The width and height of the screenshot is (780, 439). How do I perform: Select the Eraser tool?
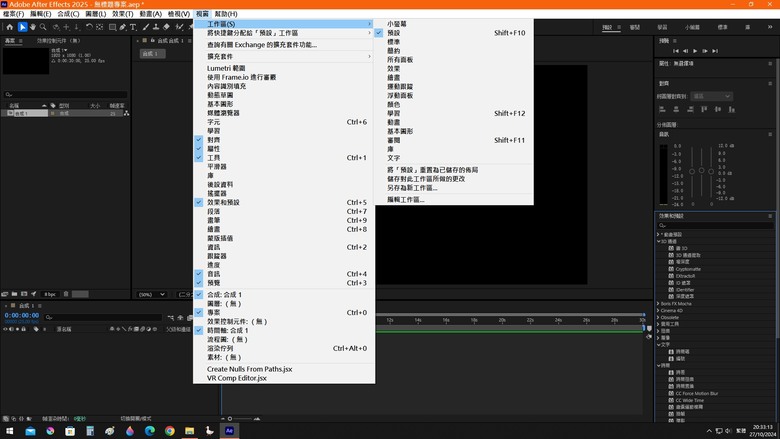tap(167, 27)
